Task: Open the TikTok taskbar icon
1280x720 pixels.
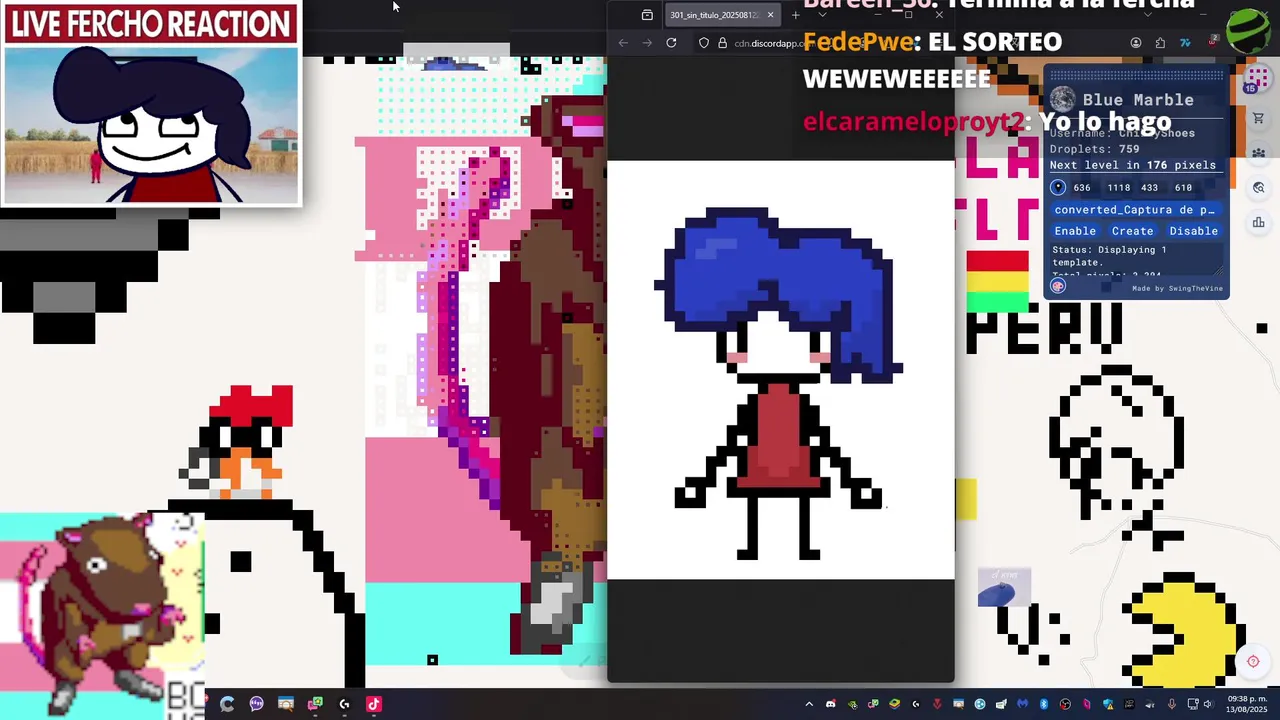Action: (x=374, y=704)
